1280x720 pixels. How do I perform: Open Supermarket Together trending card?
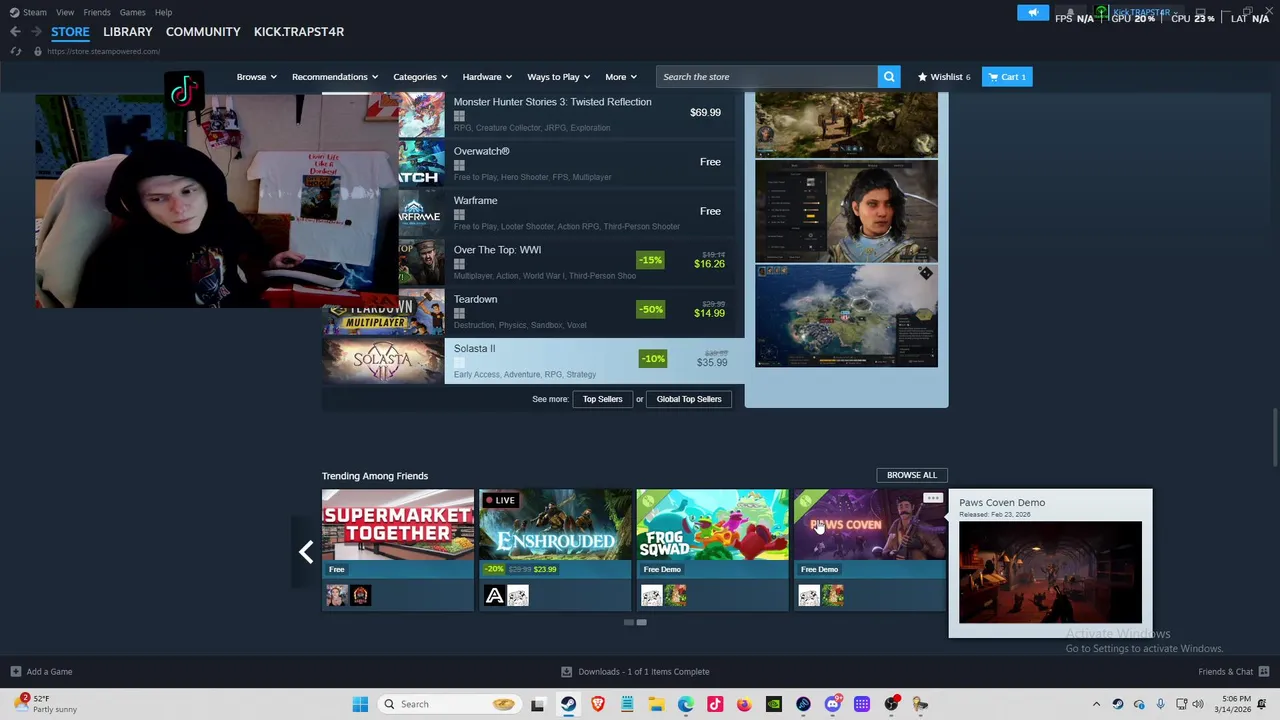click(398, 549)
